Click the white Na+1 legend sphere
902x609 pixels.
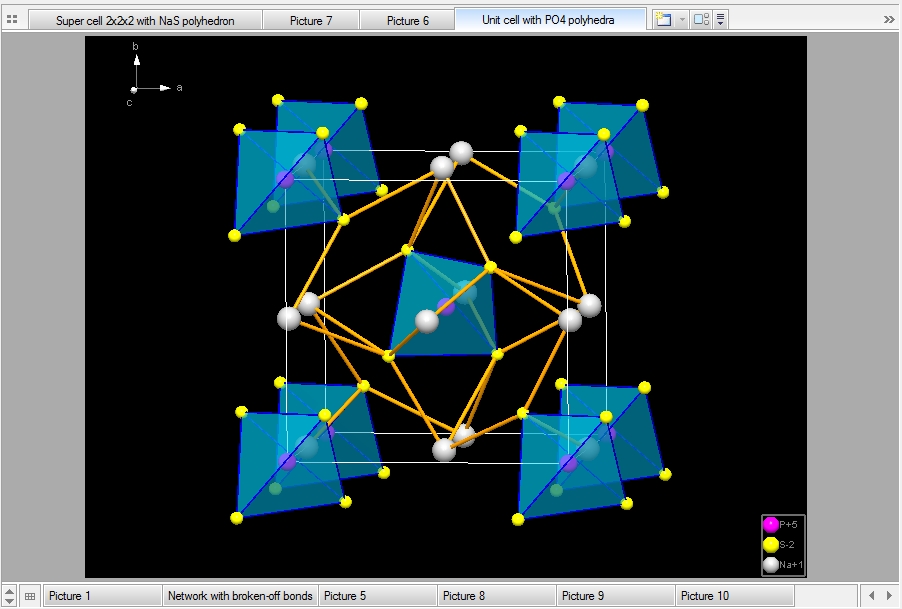(x=770, y=565)
